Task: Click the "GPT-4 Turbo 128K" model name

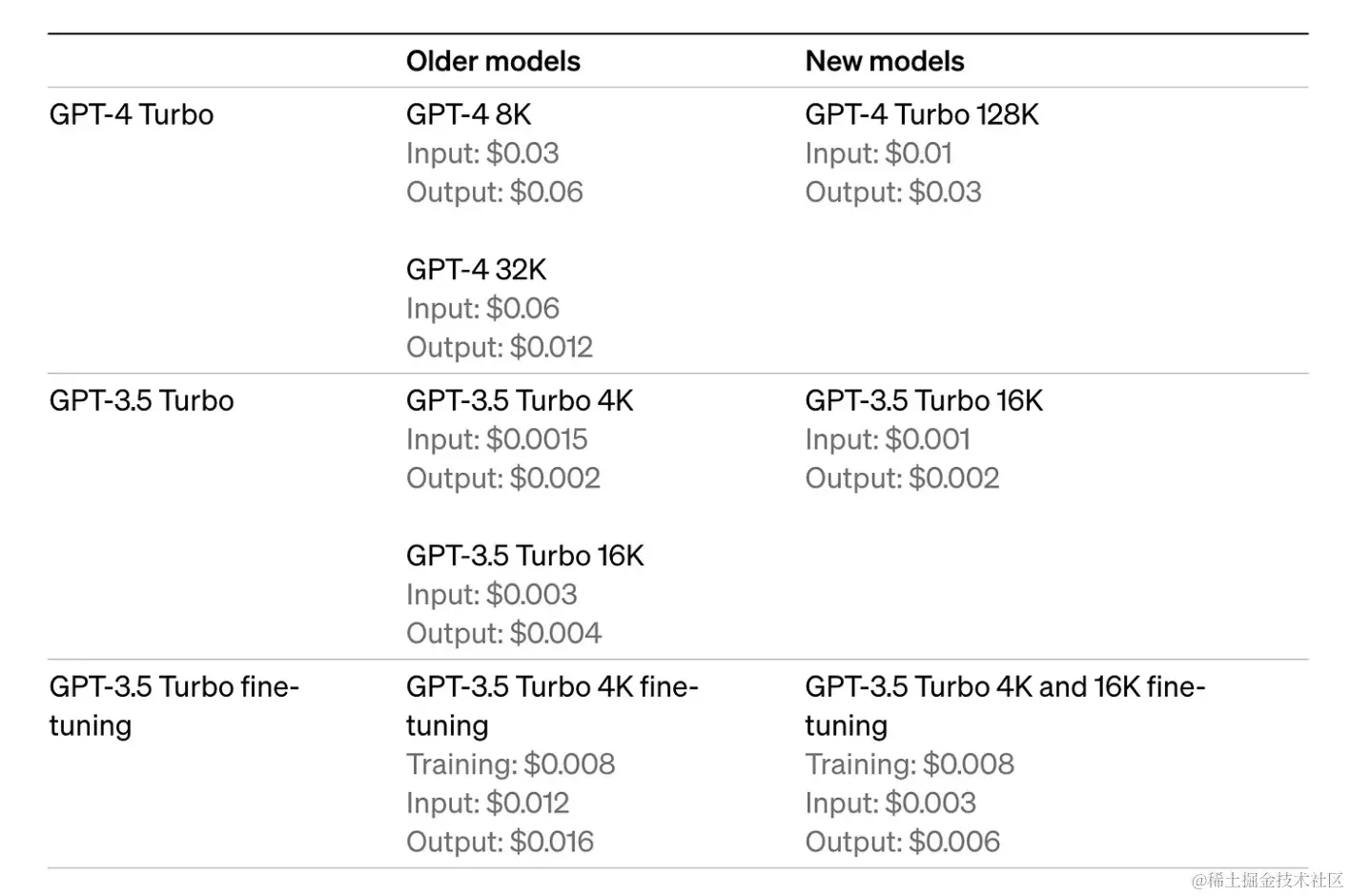Action: click(921, 115)
